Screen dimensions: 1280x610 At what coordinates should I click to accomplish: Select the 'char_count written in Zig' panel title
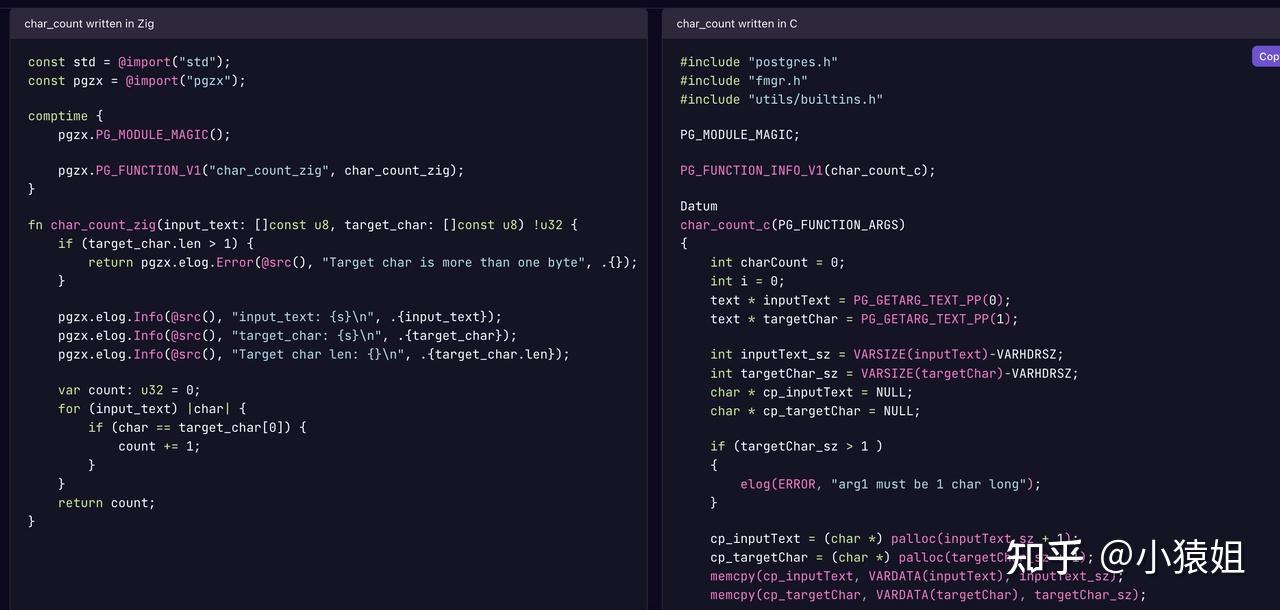(x=89, y=23)
